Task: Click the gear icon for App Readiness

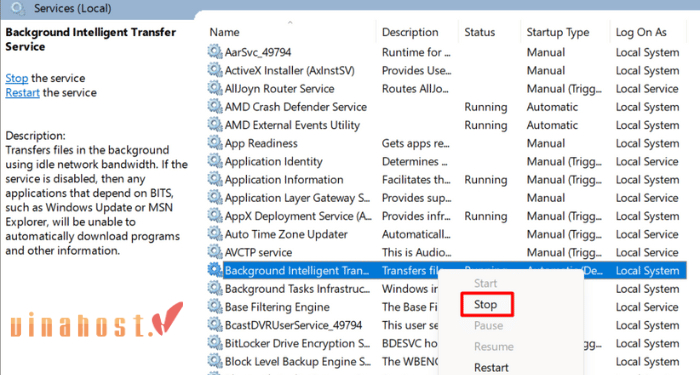Action: point(215,143)
